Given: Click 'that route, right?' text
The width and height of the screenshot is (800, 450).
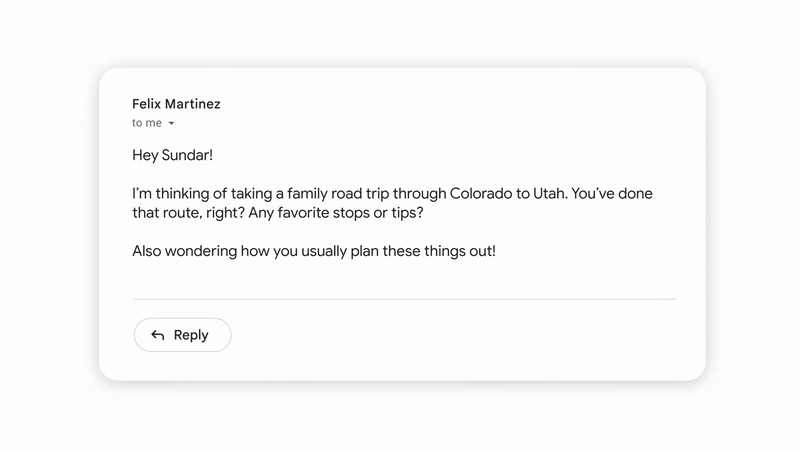Looking at the screenshot, I should (x=188, y=213).
